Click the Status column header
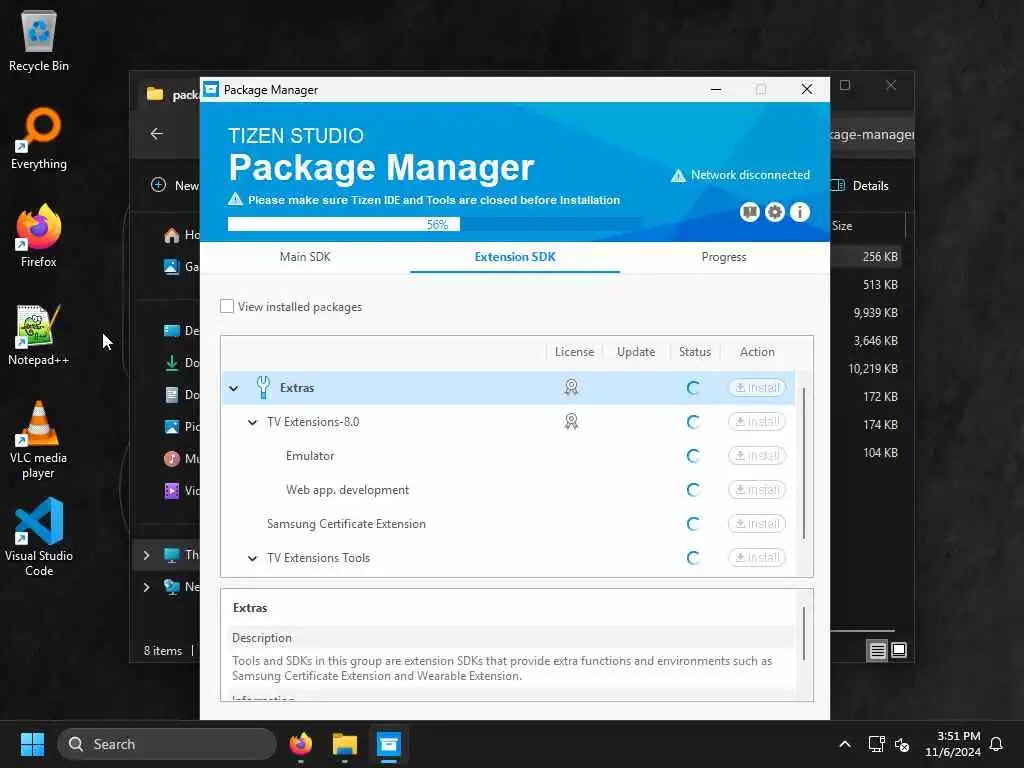The height and width of the screenshot is (768, 1024). click(695, 352)
